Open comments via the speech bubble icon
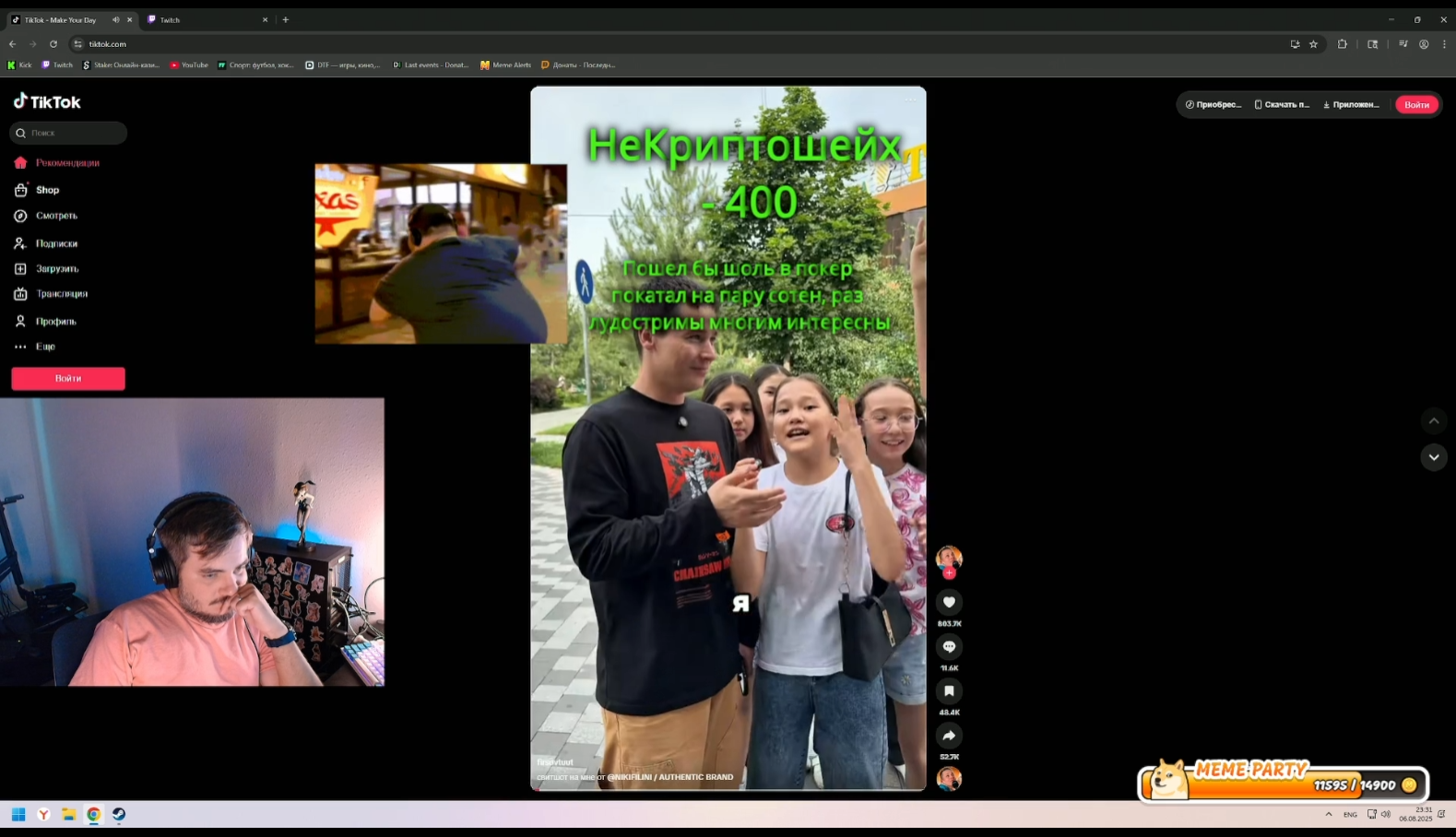 [949, 646]
